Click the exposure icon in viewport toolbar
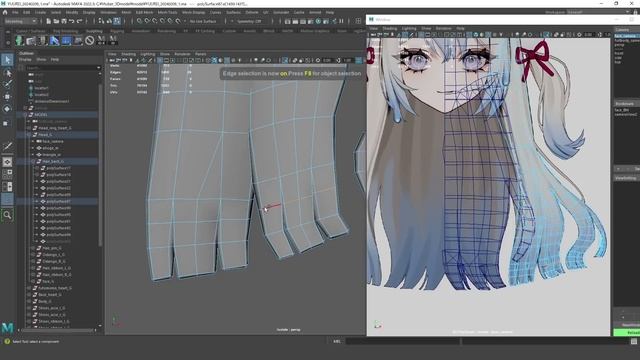 click(318, 60)
